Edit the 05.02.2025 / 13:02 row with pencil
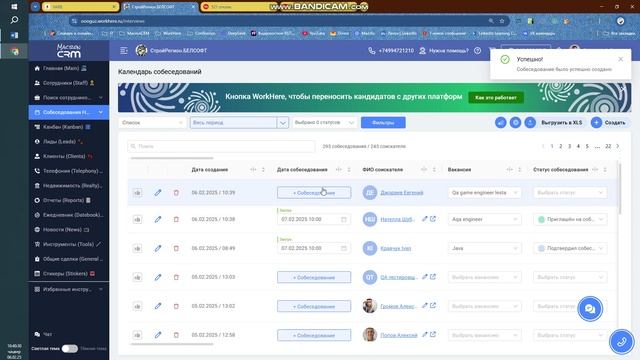The image size is (640, 360). click(158, 306)
